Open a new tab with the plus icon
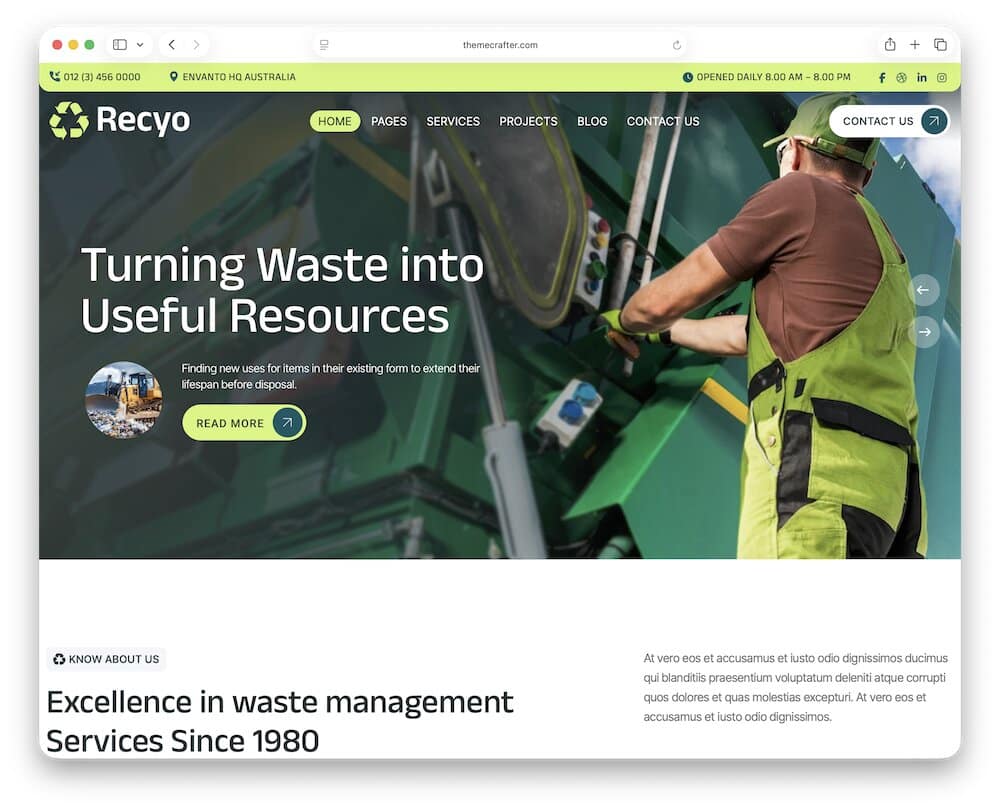1000x810 pixels. click(x=915, y=45)
